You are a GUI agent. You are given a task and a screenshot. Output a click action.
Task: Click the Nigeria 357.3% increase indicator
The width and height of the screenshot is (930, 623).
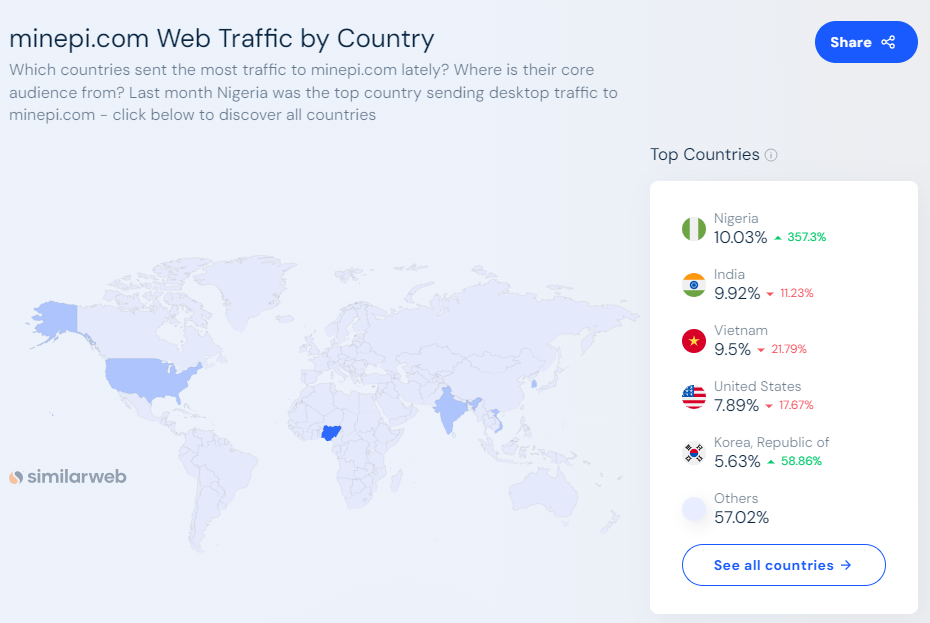[800, 238]
